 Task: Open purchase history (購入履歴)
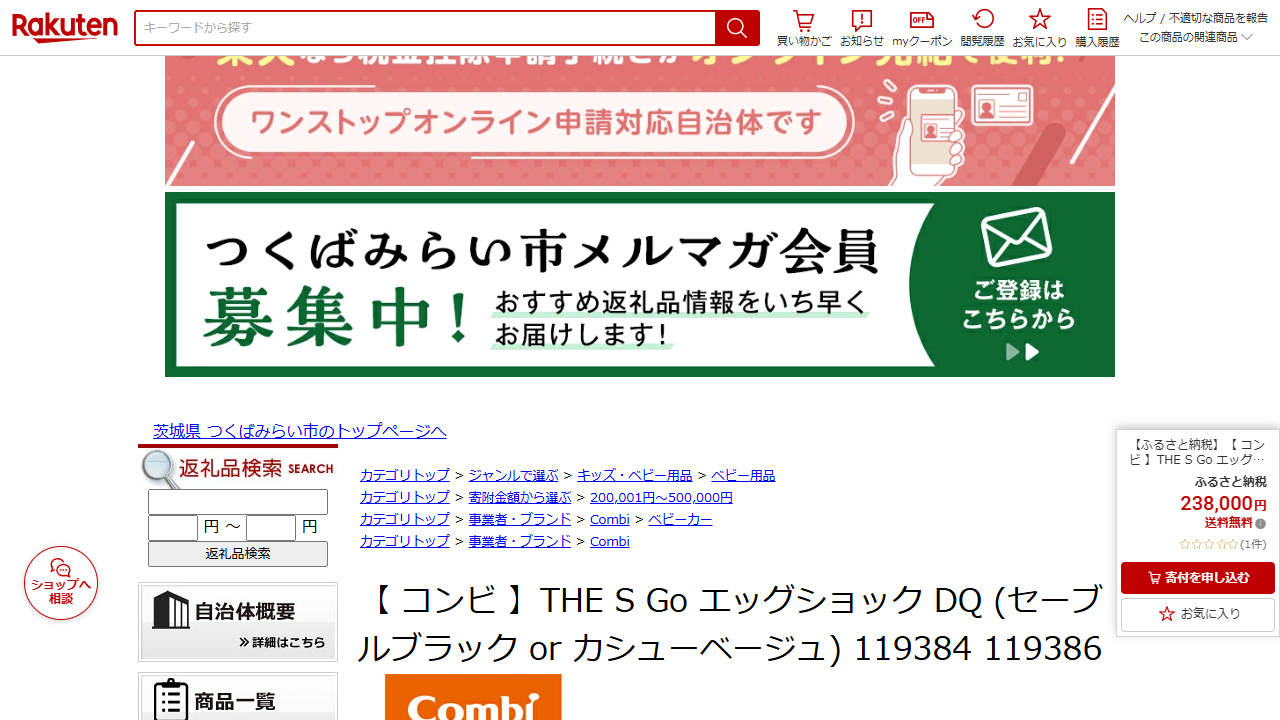click(1097, 28)
